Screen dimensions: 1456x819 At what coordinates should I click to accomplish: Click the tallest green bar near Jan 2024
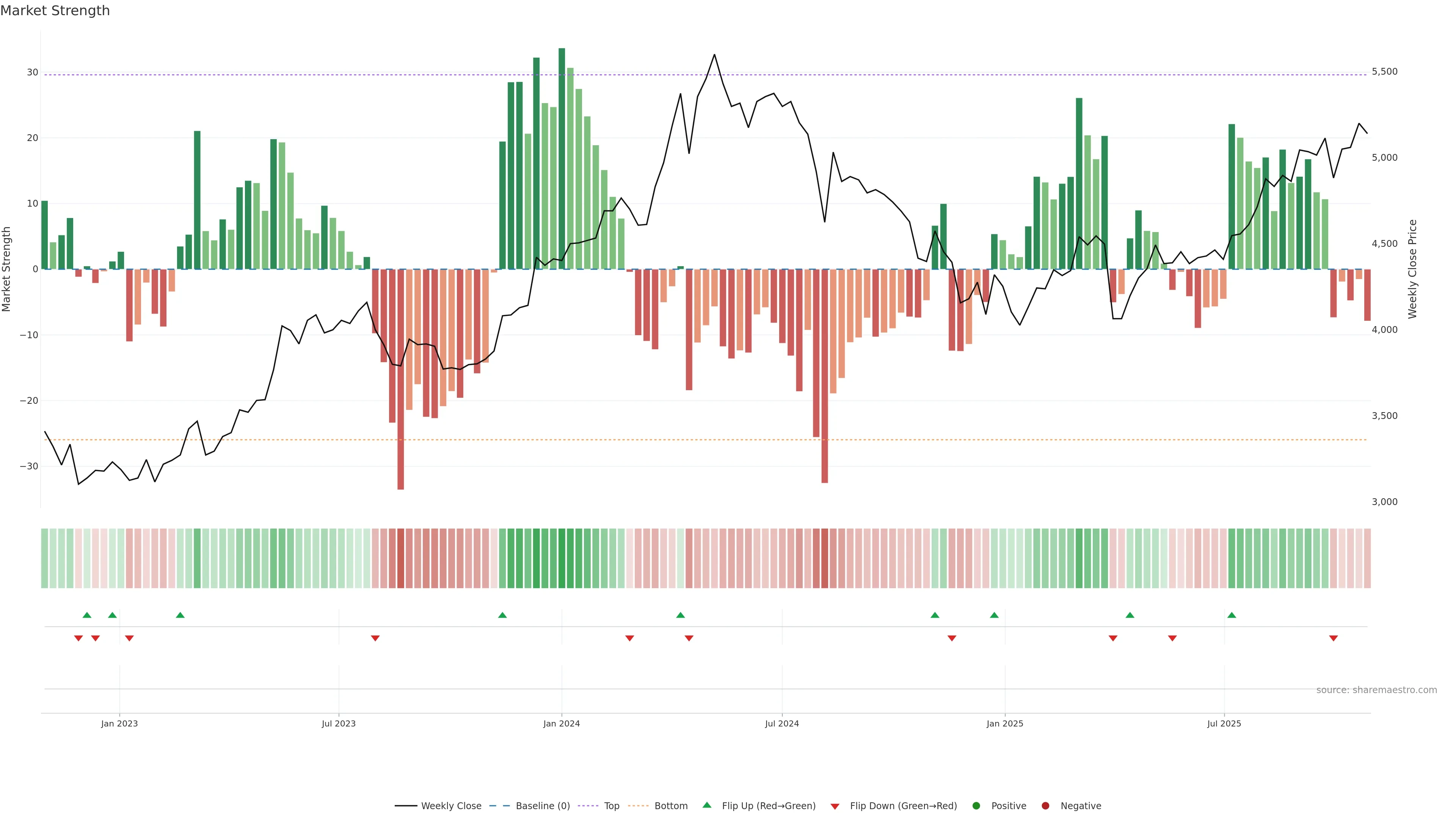[562, 158]
